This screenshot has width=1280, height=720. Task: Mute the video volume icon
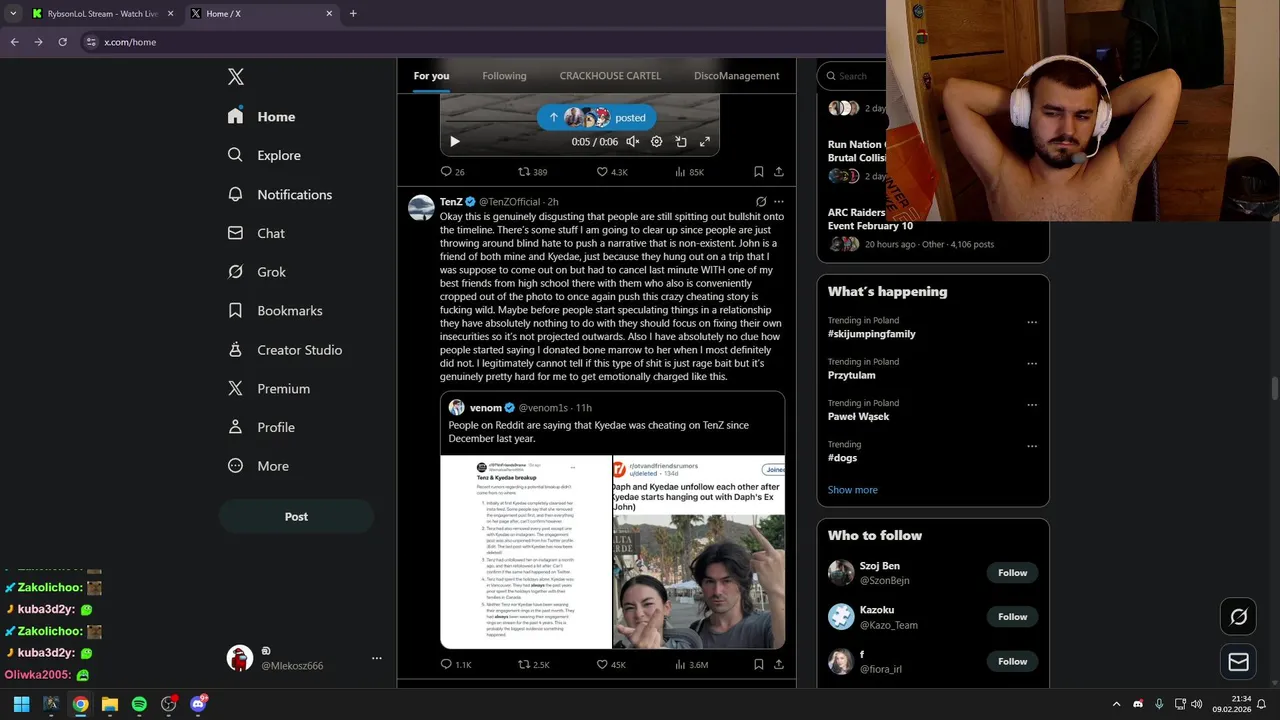pyautogui.click(x=632, y=142)
